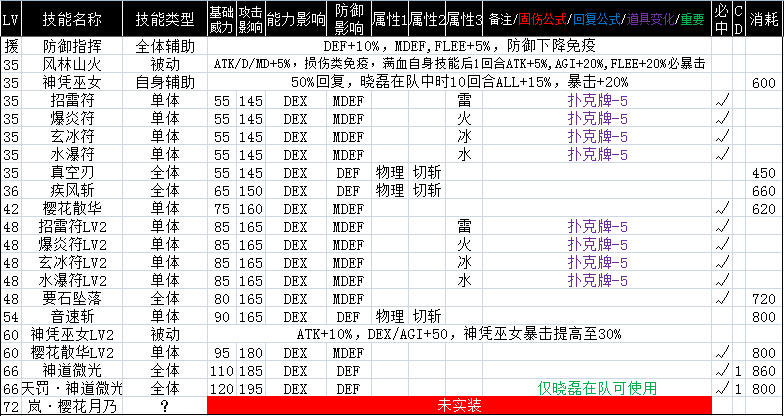Screen dimensions: 784x416
Task: Click the 能力影响 column header
Action: click(x=295, y=19)
